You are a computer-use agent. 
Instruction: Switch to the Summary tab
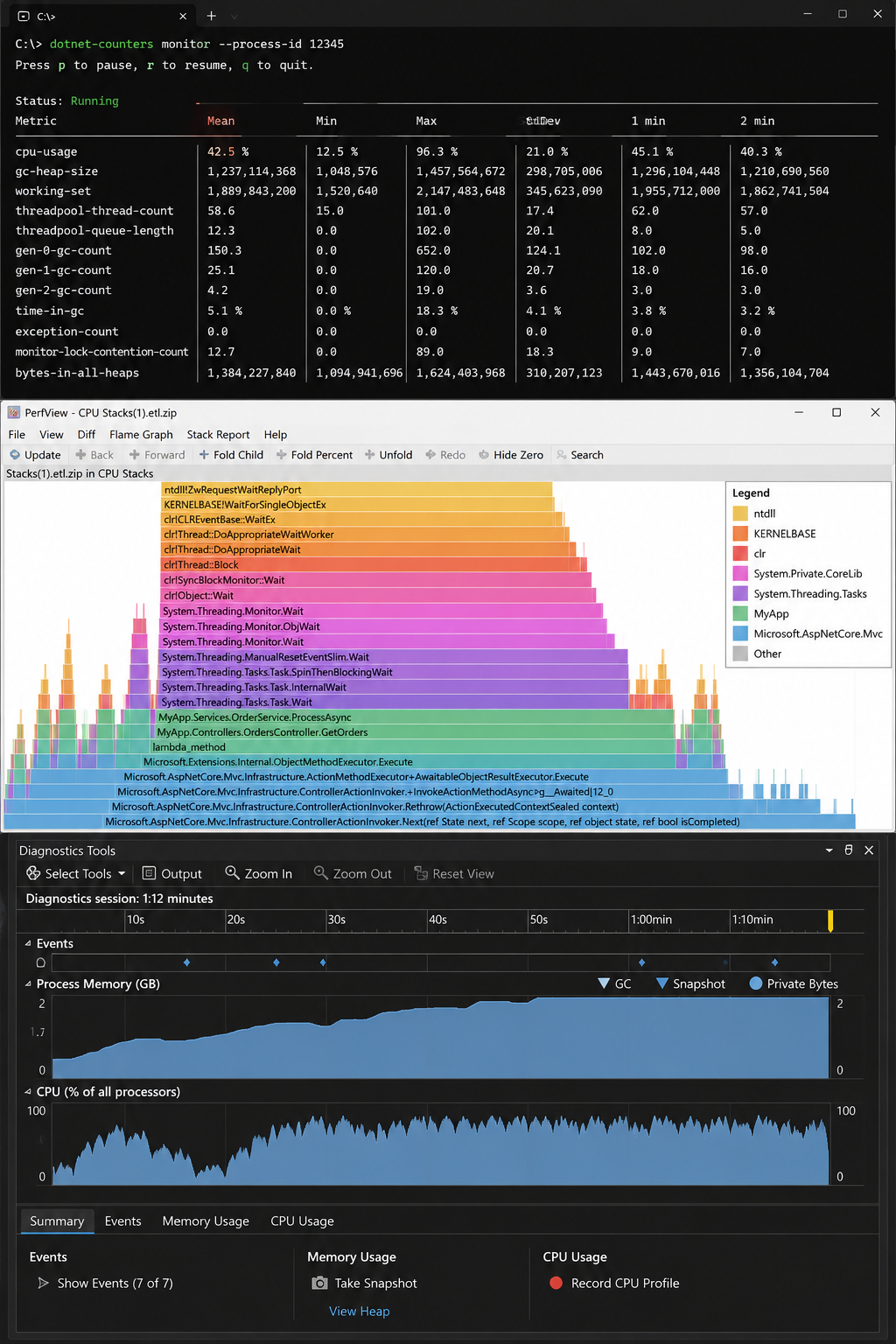[x=57, y=1221]
